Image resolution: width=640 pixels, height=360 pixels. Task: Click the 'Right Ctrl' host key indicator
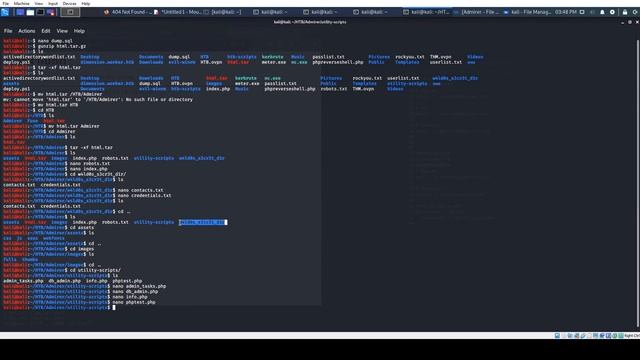pos(632,336)
